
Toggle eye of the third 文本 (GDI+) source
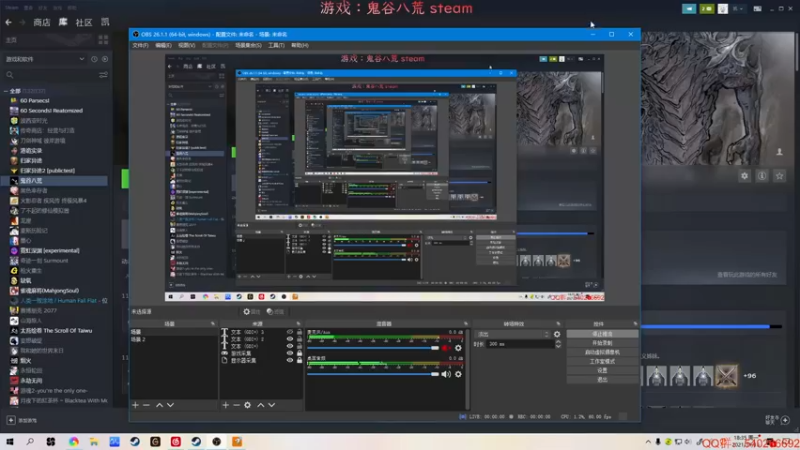[x=290, y=346]
